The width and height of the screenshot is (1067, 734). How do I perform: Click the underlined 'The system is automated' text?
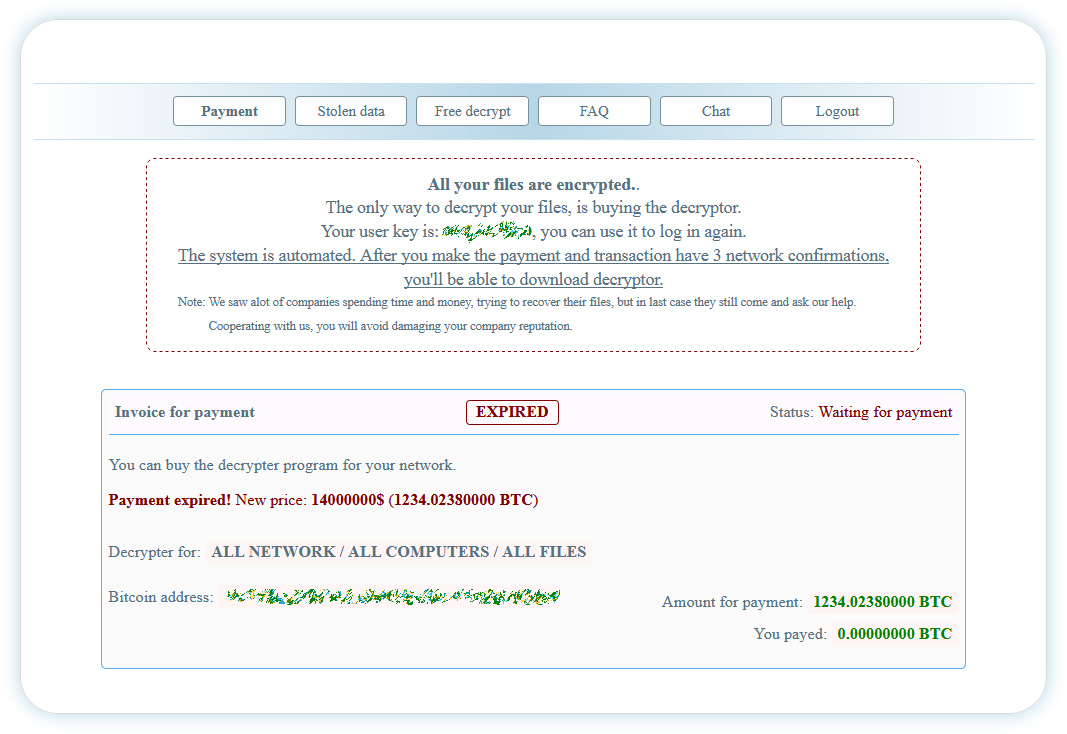[x=533, y=256]
